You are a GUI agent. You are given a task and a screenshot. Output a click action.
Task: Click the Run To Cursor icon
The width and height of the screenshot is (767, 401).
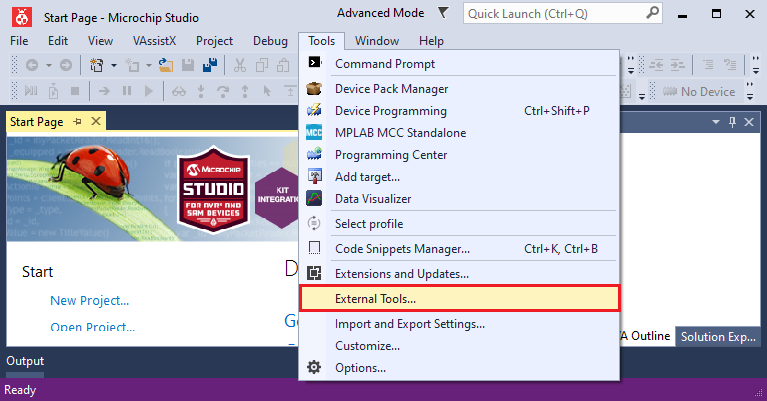coord(267,91)
